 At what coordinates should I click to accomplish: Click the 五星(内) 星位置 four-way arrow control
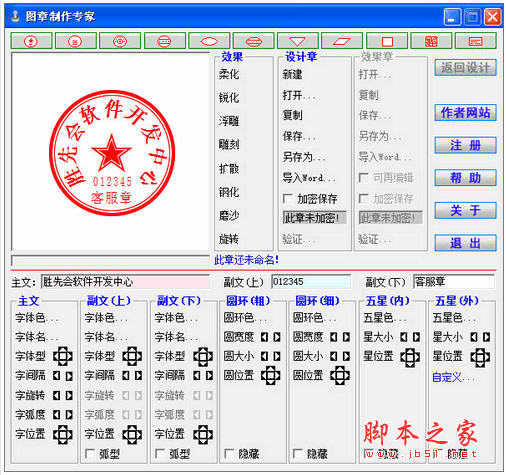point(410,357)
